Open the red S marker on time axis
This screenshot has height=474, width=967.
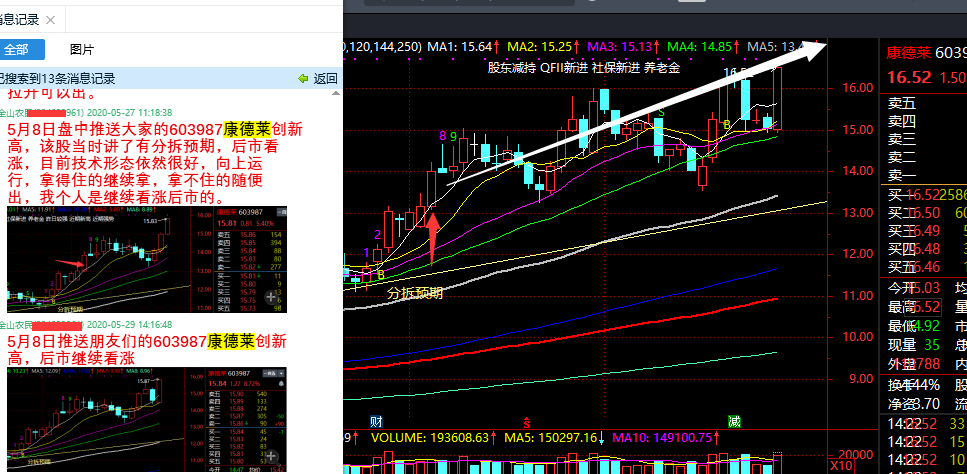click(x=527, y=422)
